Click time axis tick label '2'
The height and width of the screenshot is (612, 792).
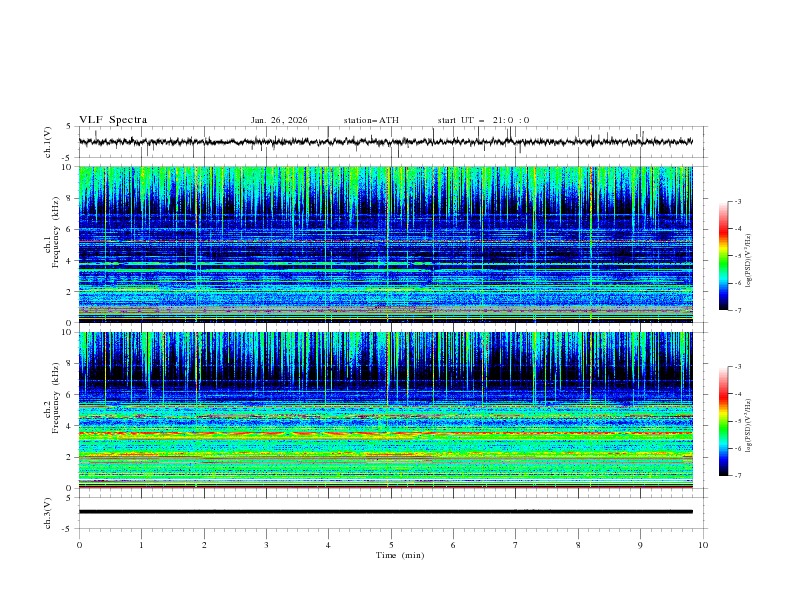pos(204,545)
